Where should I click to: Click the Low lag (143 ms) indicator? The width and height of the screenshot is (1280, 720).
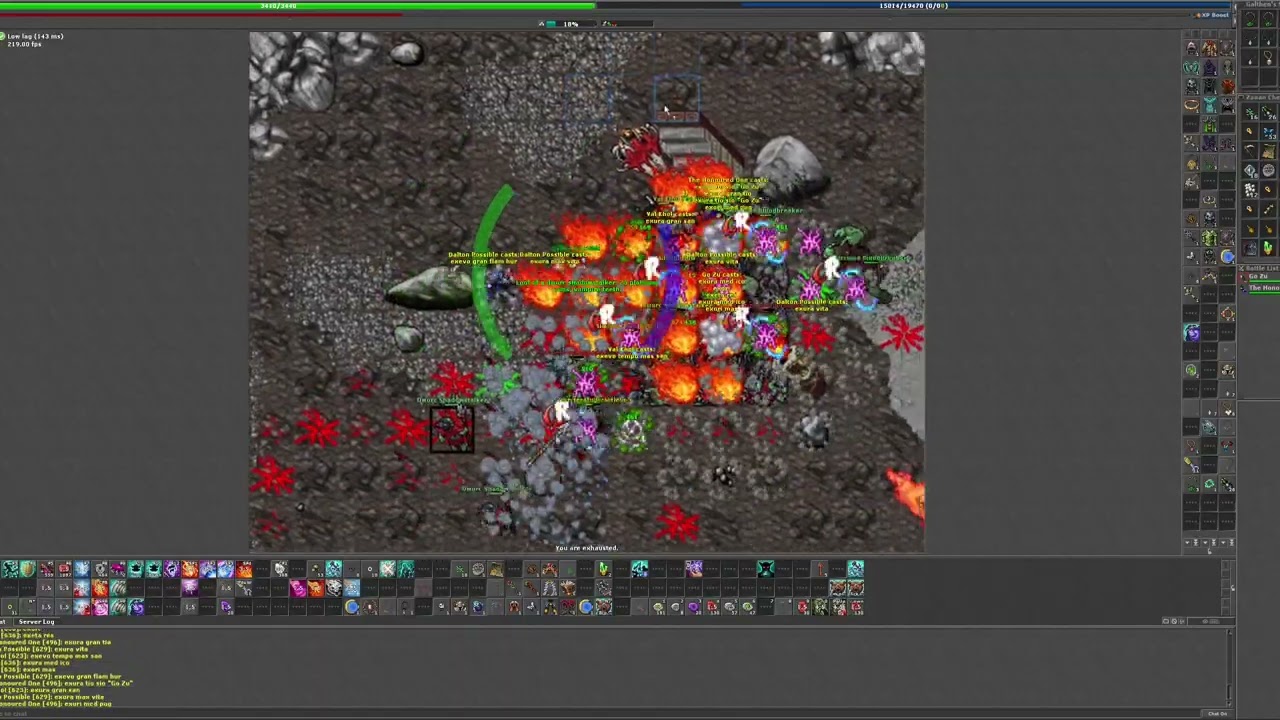pyautogui.click(x=35, y=36)
